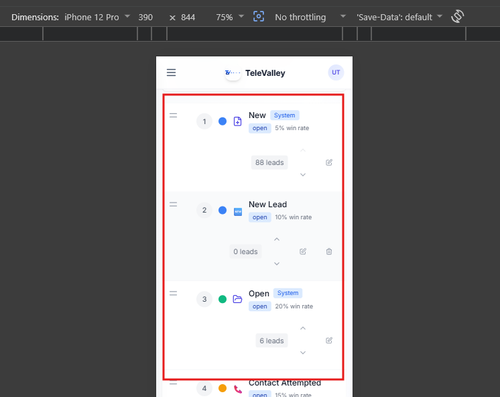Viewport: 500px width, 397px height.
Task: Open the hamburger navigation menu
Action: 171,73
